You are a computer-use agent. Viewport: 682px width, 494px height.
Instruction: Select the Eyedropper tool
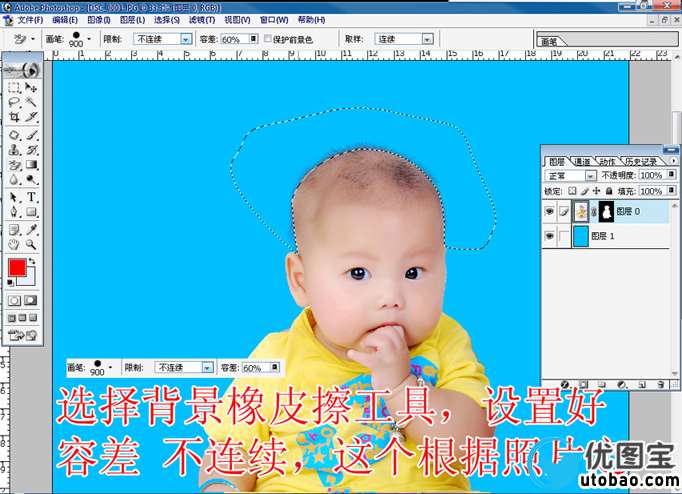pos(31,230)
